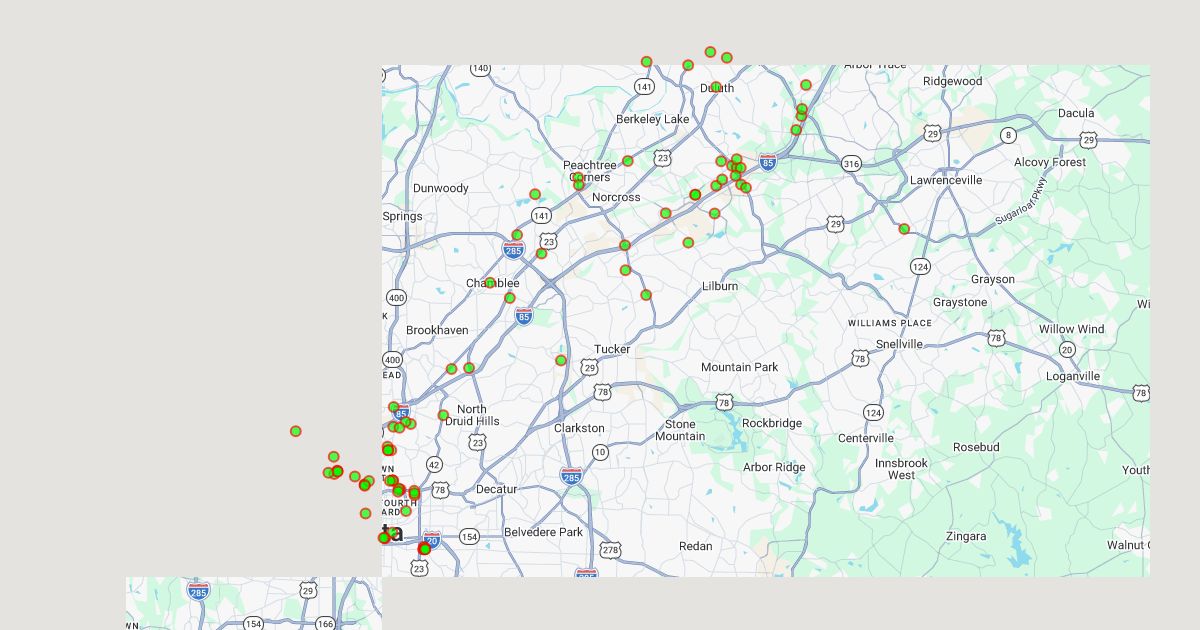Click the marker beside North Druid Hills label
The height and width of the screenshot is (630, 1200).
point(443,415)
